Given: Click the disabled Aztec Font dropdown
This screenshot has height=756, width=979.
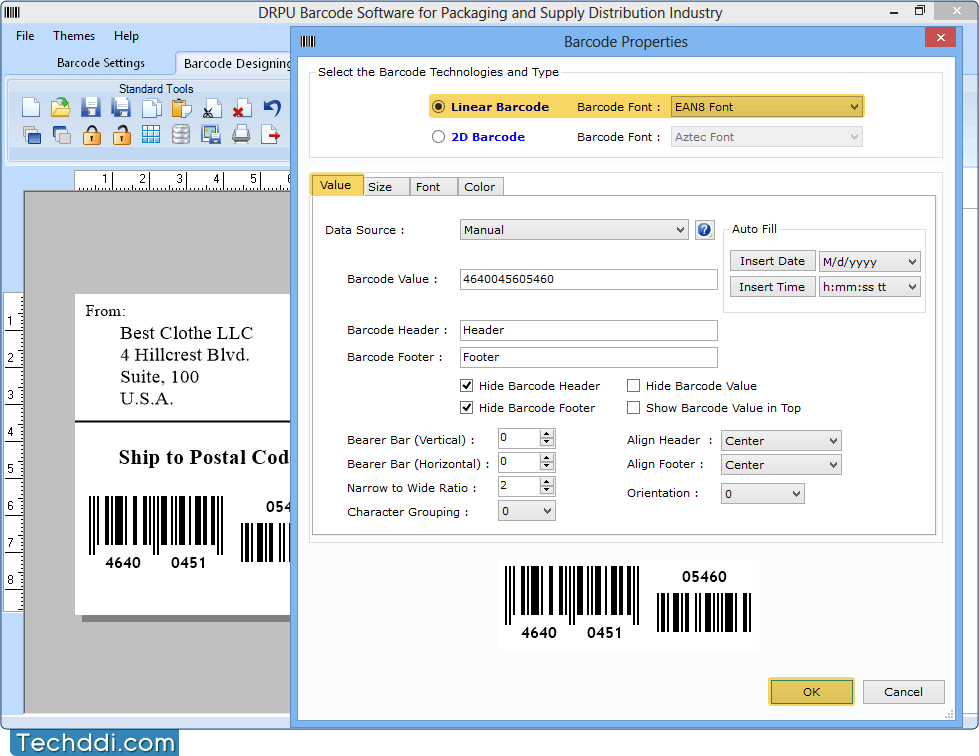Looking at the screenshot, I should click(x=767, y=137).
